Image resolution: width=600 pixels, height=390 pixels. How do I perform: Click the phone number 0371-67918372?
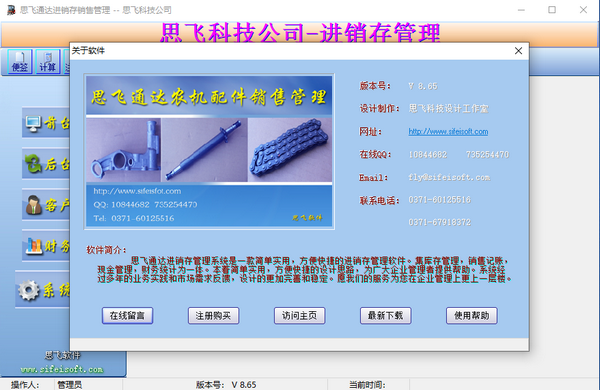pos(439,222)
